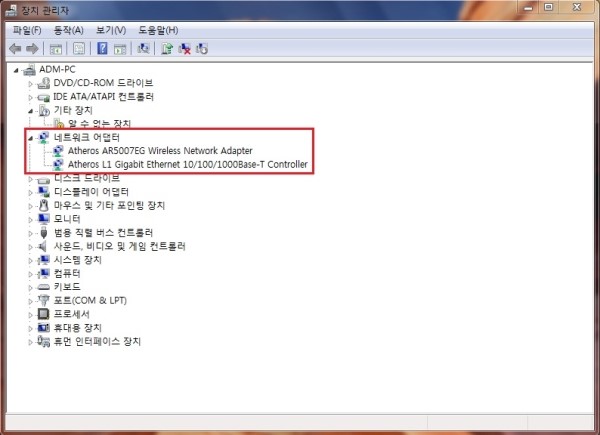This screenshot has width=600, height=435.
Task: Click the blue question mark Help icon
Action: click(102, 48)
